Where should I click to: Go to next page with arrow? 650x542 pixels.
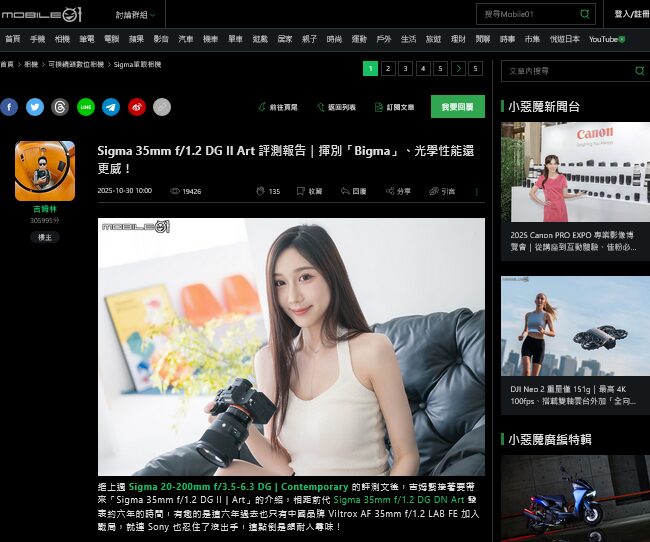(x=458, y=69)
